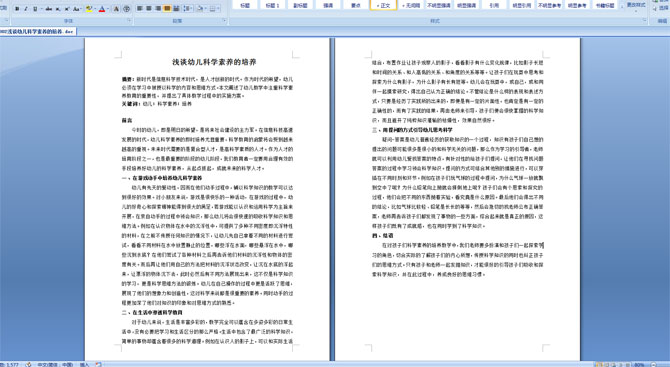Apply the 要点 style

click(356, 5)
